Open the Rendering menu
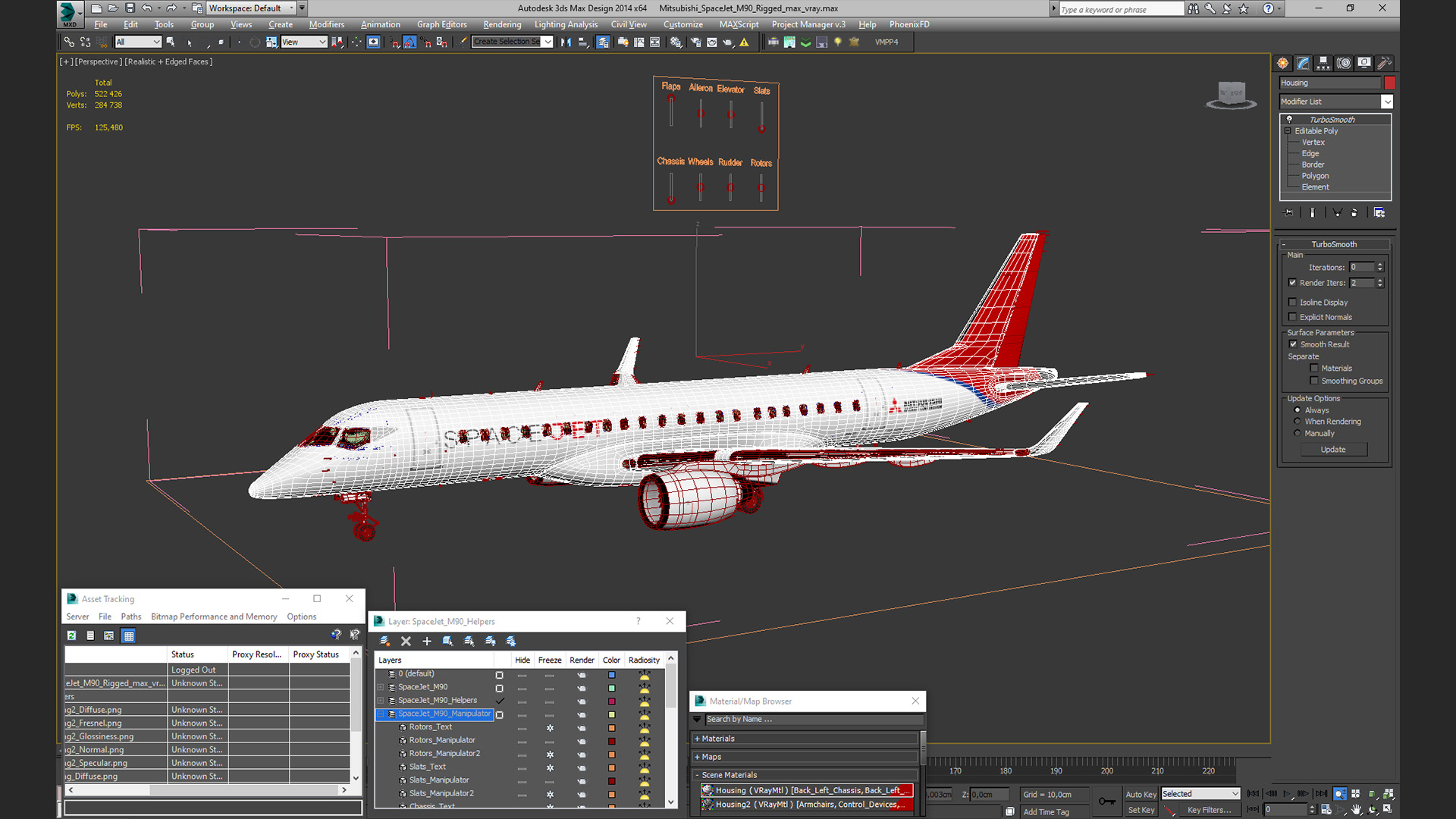This screenshot has width=1456, height=819. click(502, 25)
